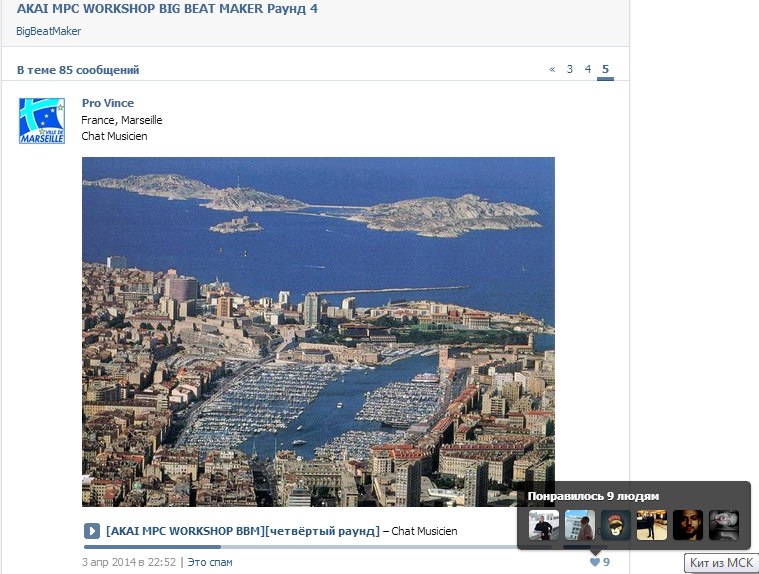Open Pro Vince's profile name link
759x574 pixels.
pyautogui.click(x=107, y=103)
